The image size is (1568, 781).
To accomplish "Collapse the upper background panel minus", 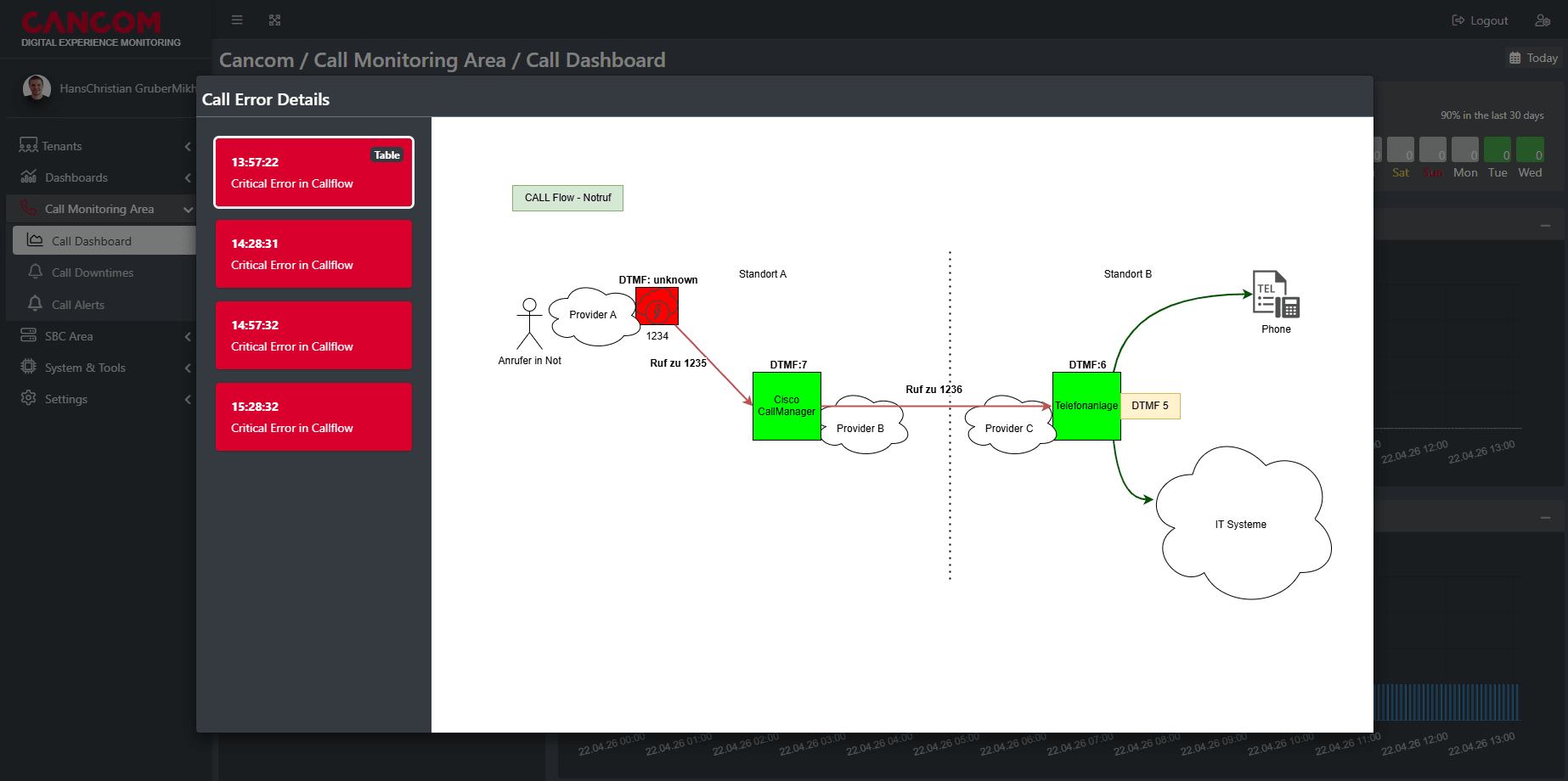I will (x=1545, y=226).
